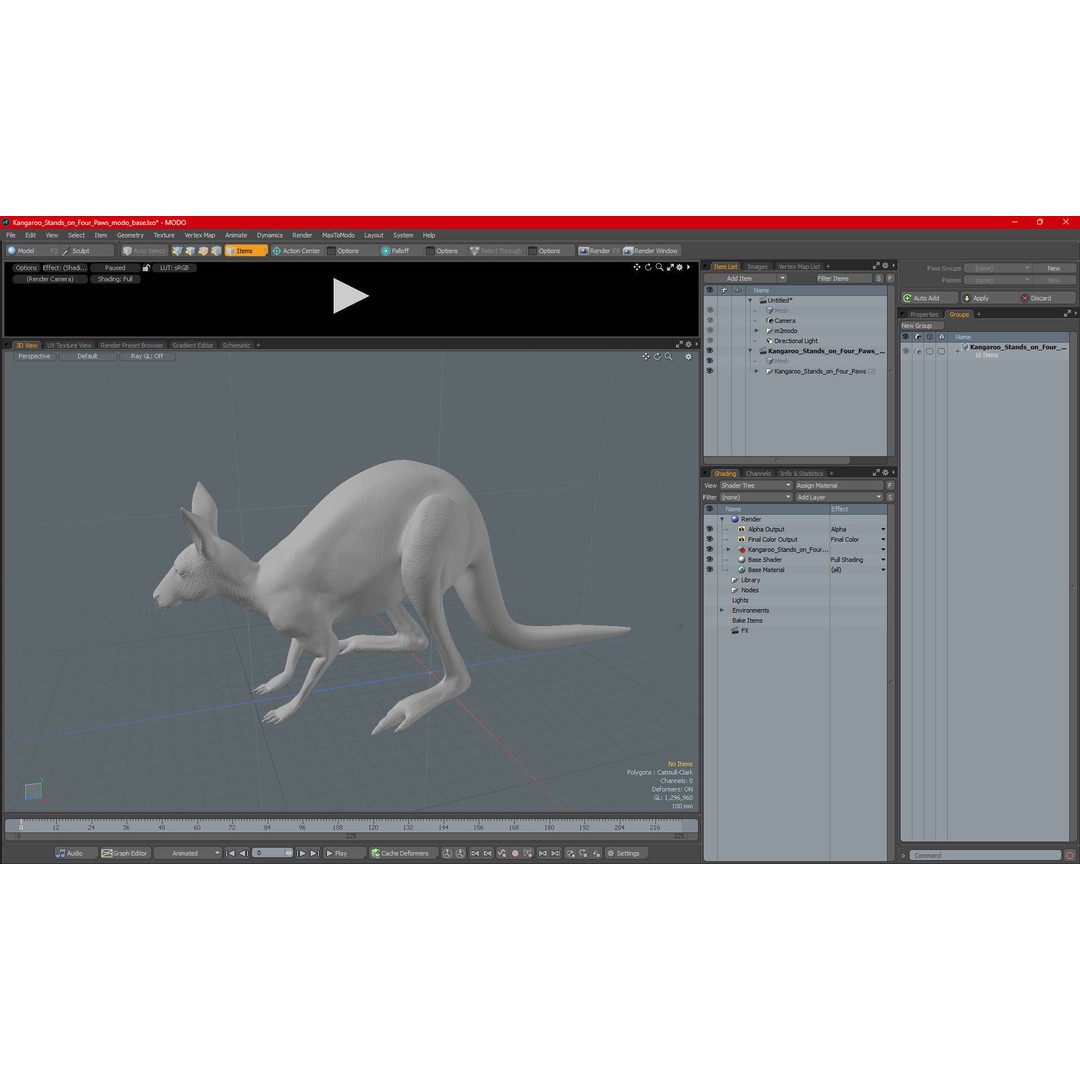
Task: Open the Render Window
Action: pyautogui.click(x=651, y=251)
